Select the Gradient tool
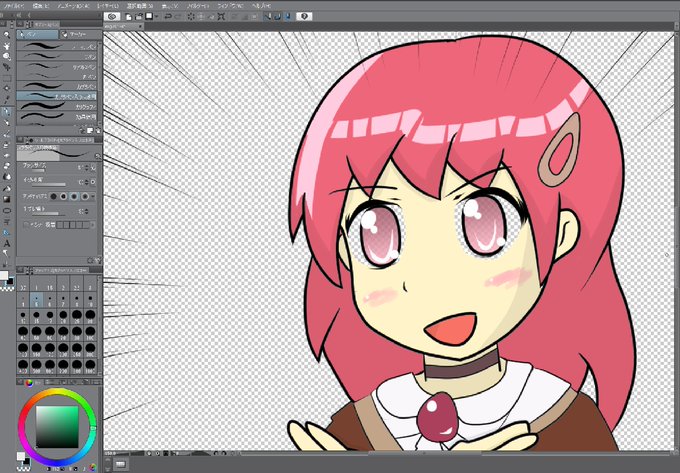The image size is (680, 473). pyautogui.click(x=7, y=199)
